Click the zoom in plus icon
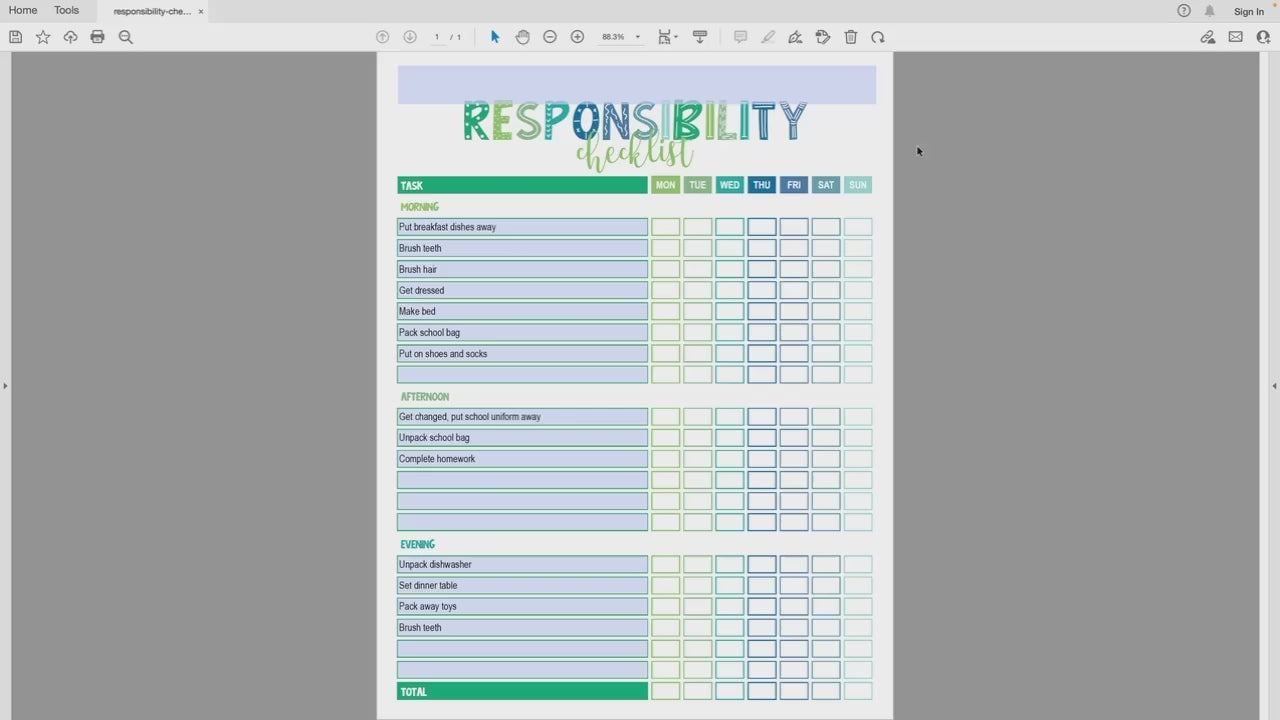Screen dimensions: 1280x720 click(577, 37)
